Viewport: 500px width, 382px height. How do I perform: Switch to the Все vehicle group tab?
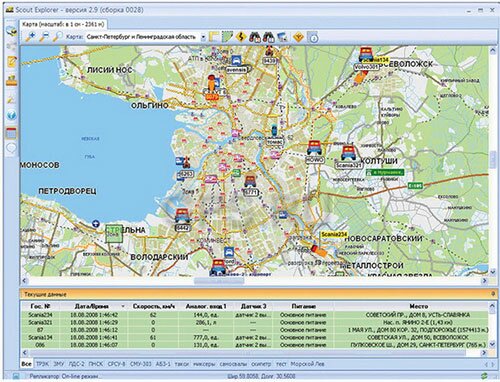click(26, 364)
